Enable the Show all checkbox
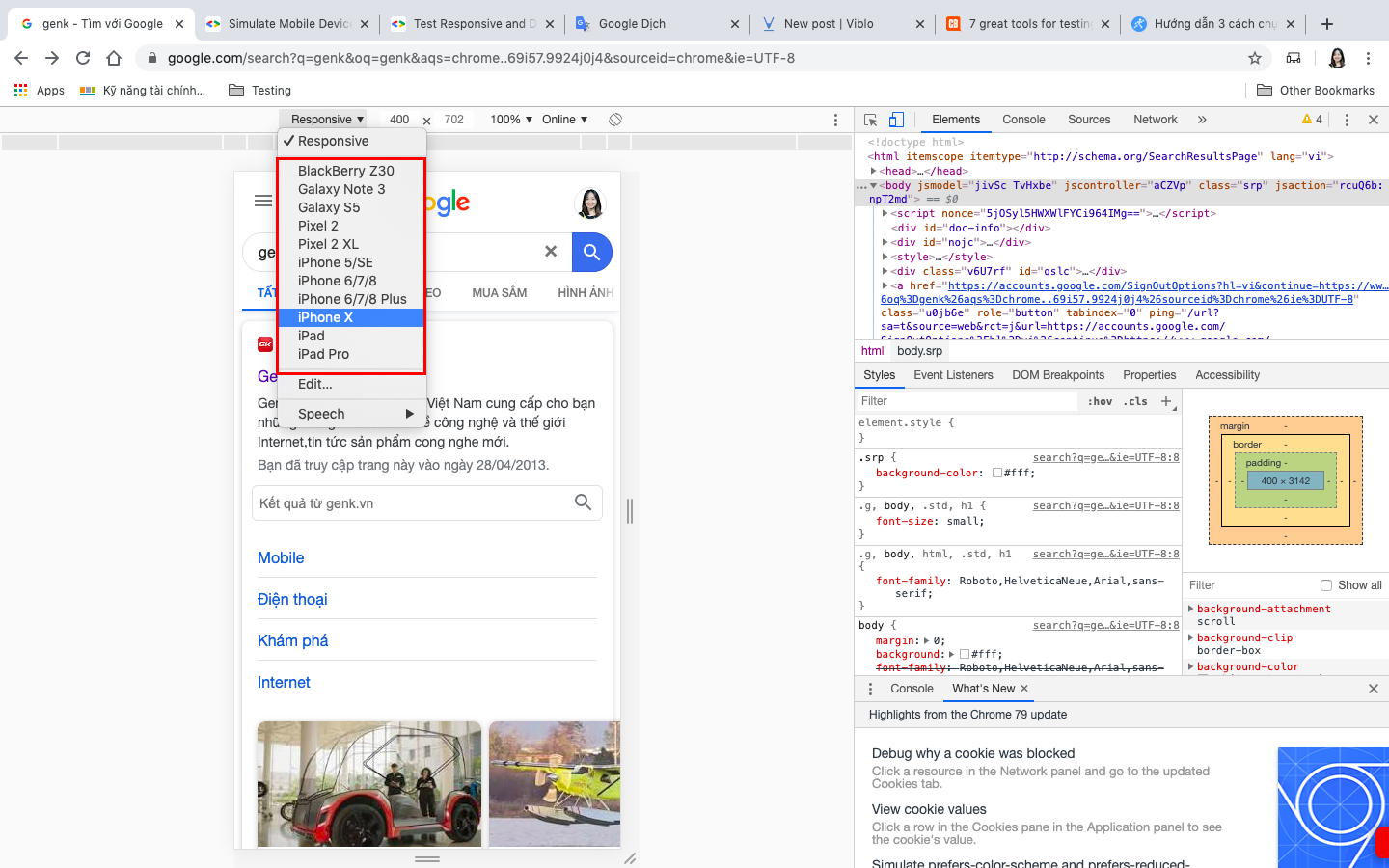 point(1326,585)
